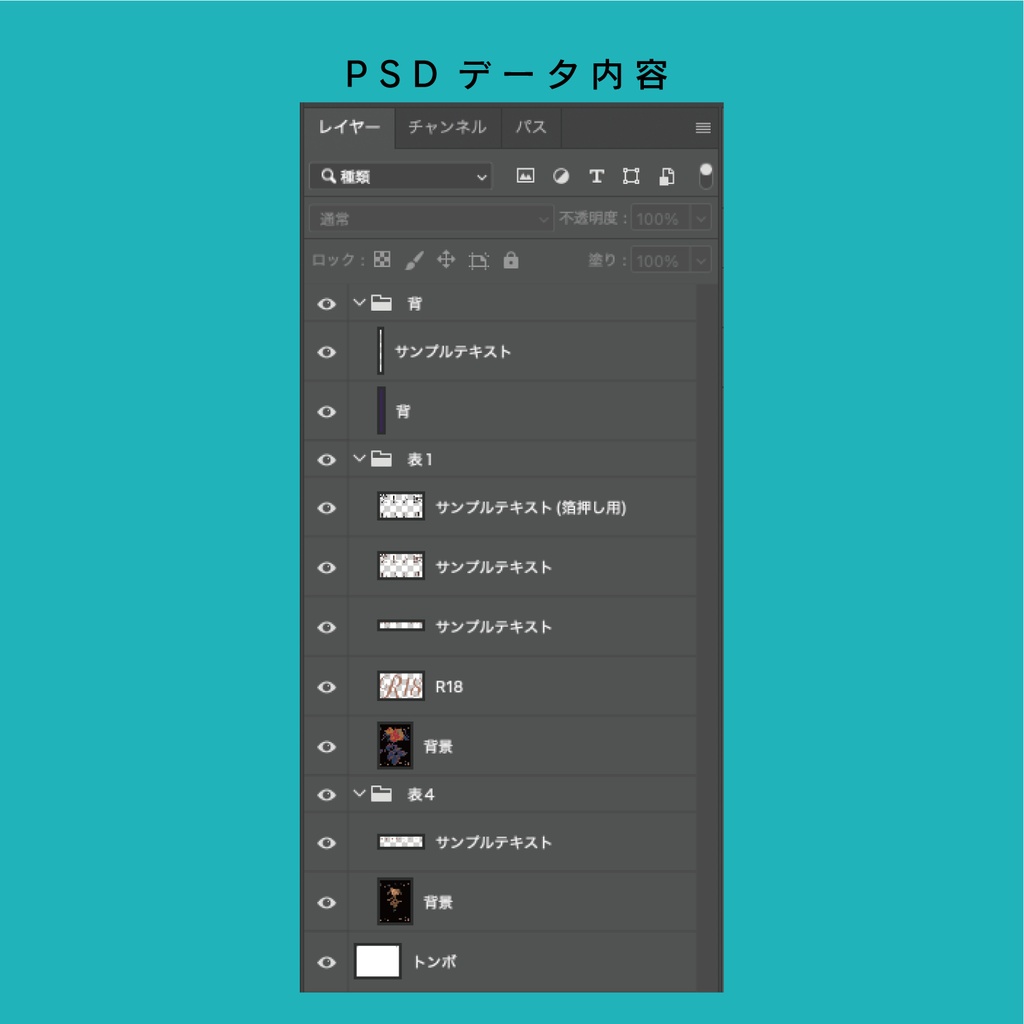Hide the 背 group via eye icon
The height and width of the screenshot is (1024, 1024).
(x=327, y=304)
